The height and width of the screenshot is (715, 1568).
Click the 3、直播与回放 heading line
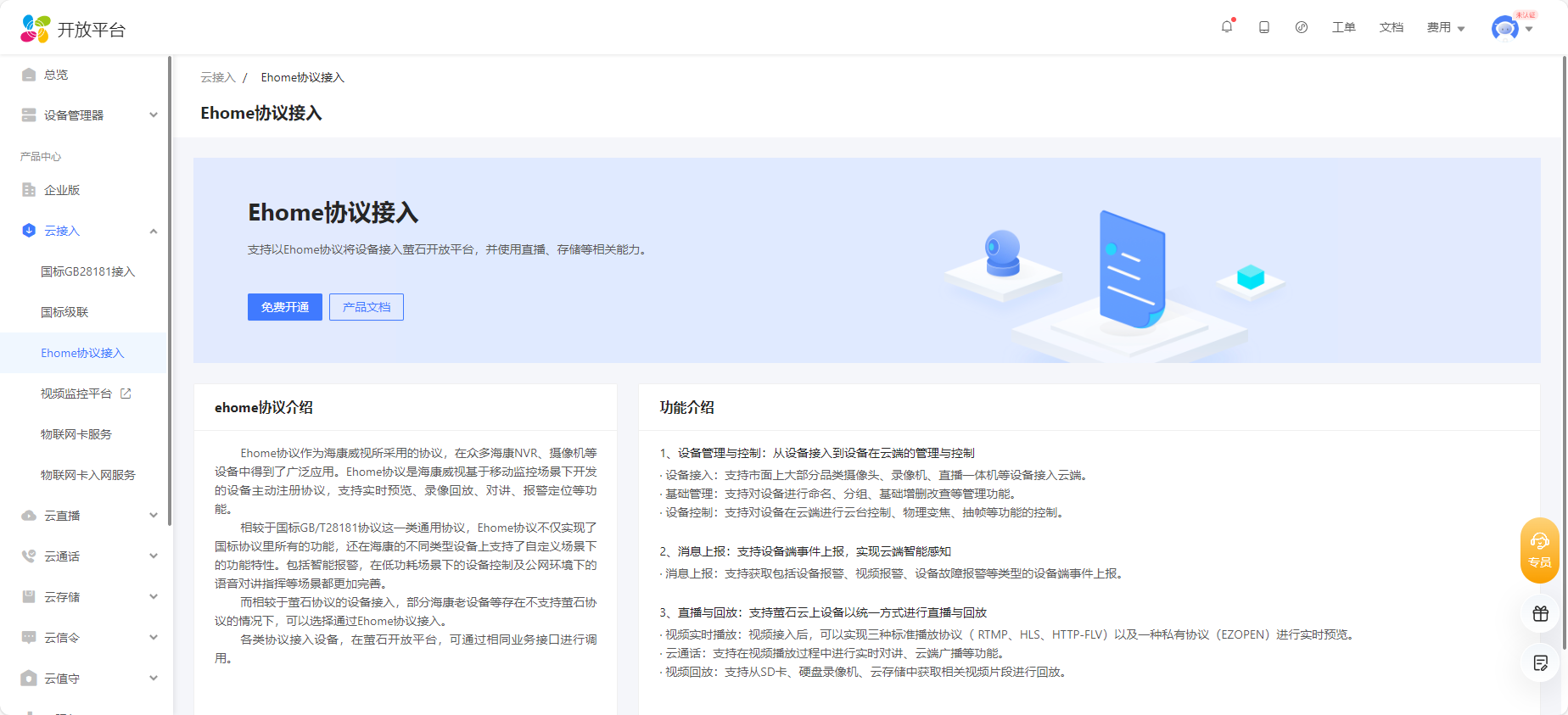point(823,612)
